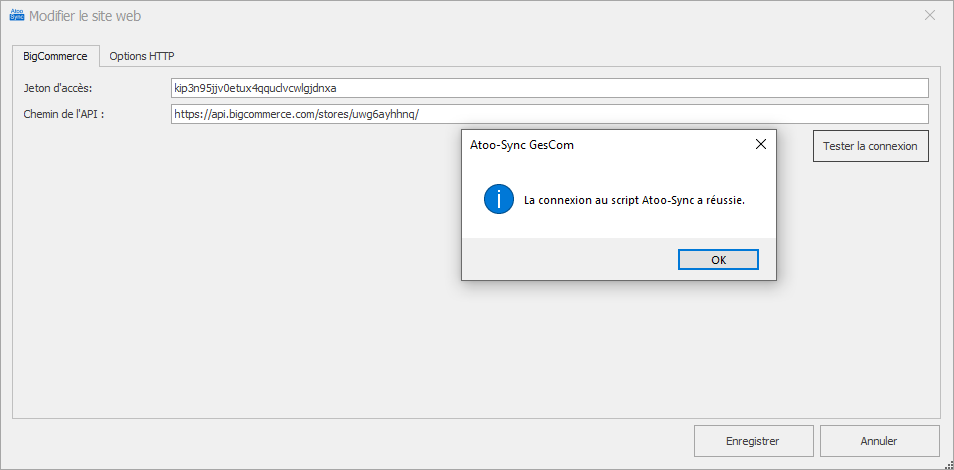Click the Atoo-Sync app icon in title bar
The image size is (954, 470).
16,16
